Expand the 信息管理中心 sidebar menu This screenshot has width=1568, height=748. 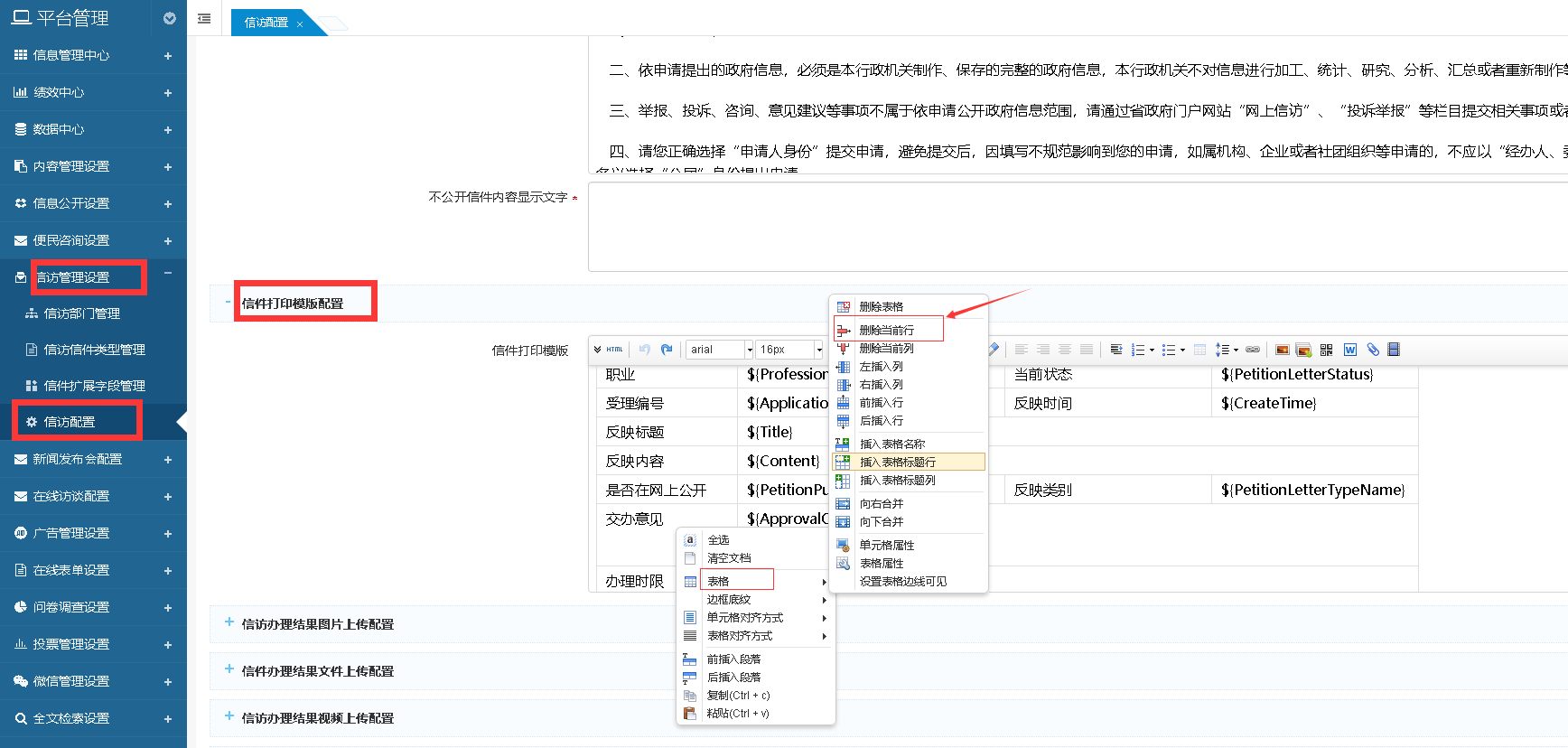(168, 56)
